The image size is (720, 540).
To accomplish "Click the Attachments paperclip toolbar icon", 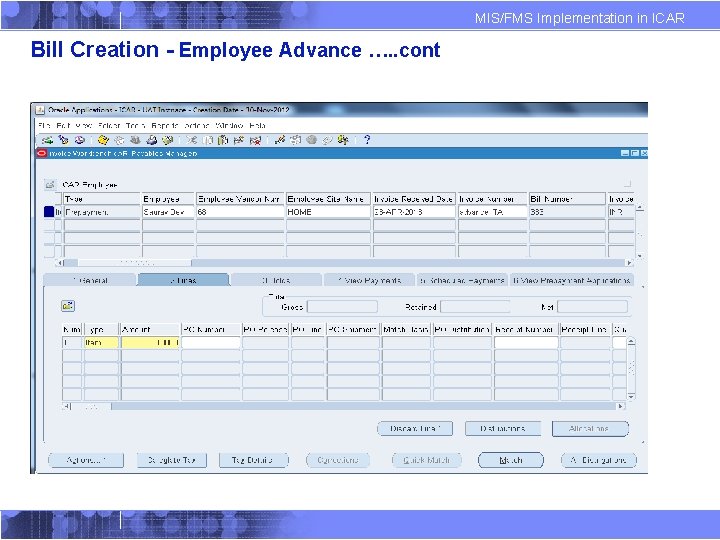I will [x=327, y=140].
